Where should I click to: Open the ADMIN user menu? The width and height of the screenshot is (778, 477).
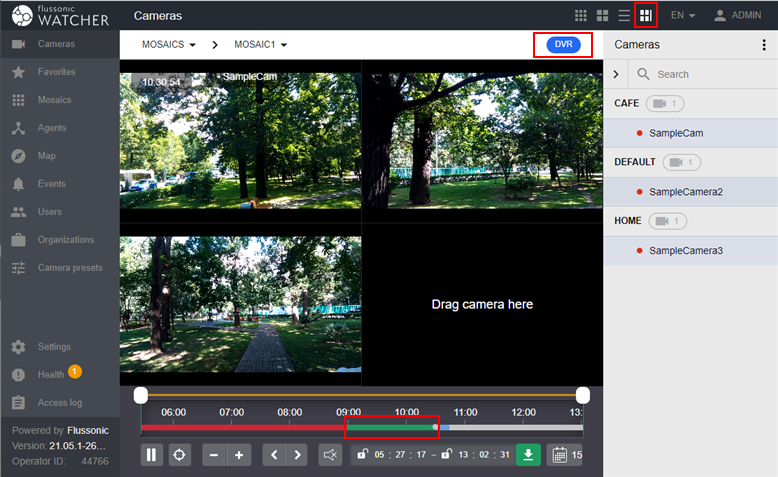[737, 15]
